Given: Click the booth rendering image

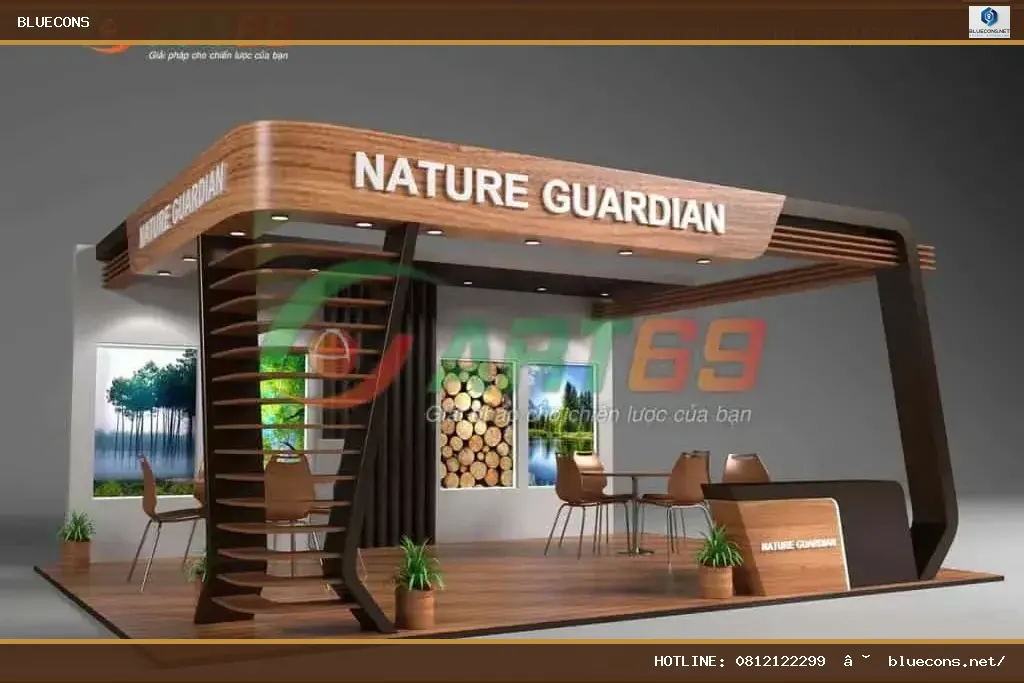Looking at the screenshot, I should point(512,342).
